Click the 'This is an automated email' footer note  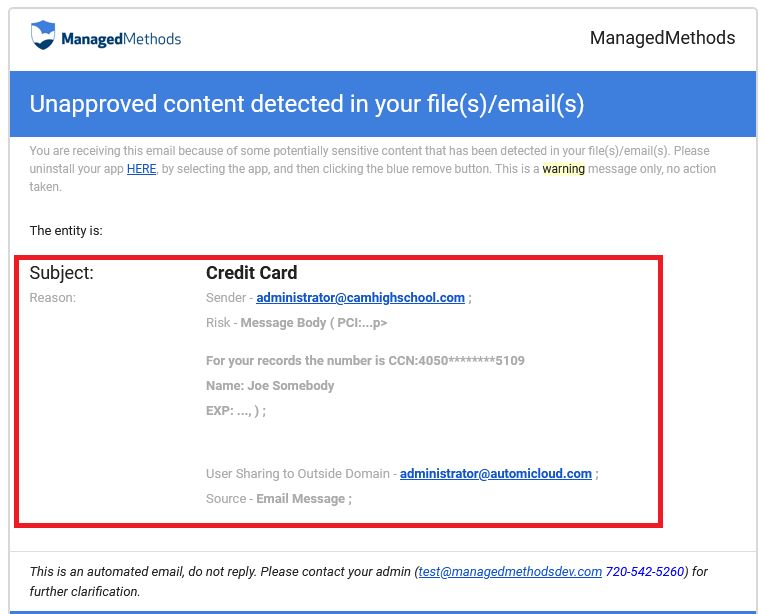(x=220, y=572)
